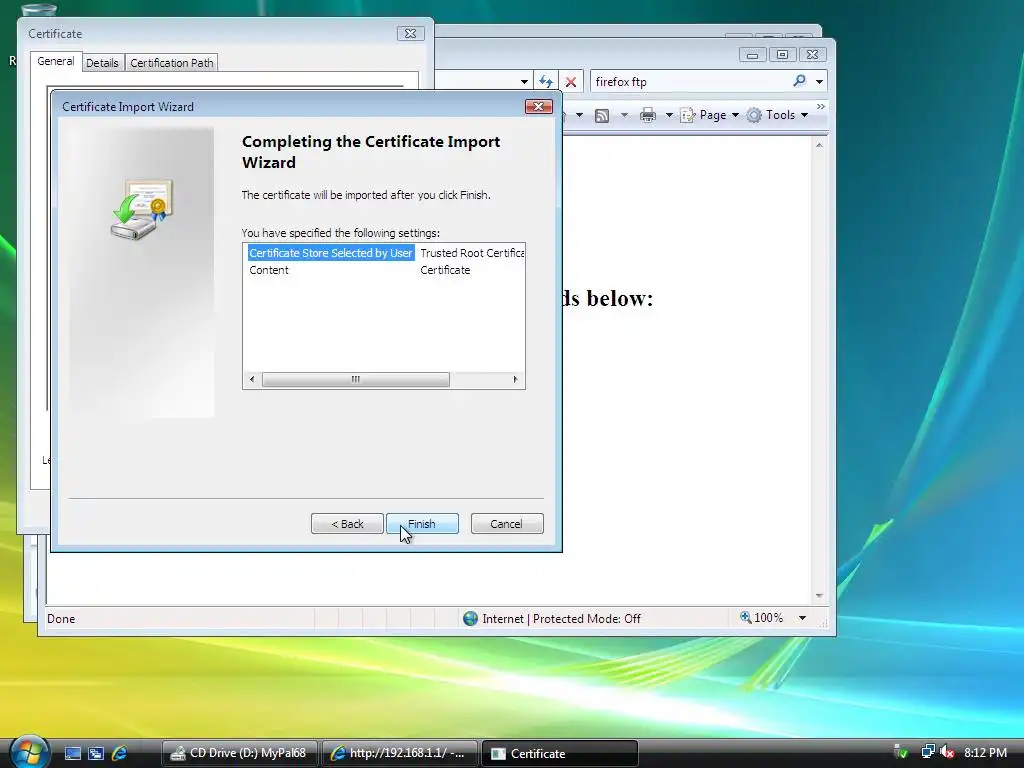Open the Tools menu
This screenshot has height=768, width=1024.
click(x=777, y=115)
